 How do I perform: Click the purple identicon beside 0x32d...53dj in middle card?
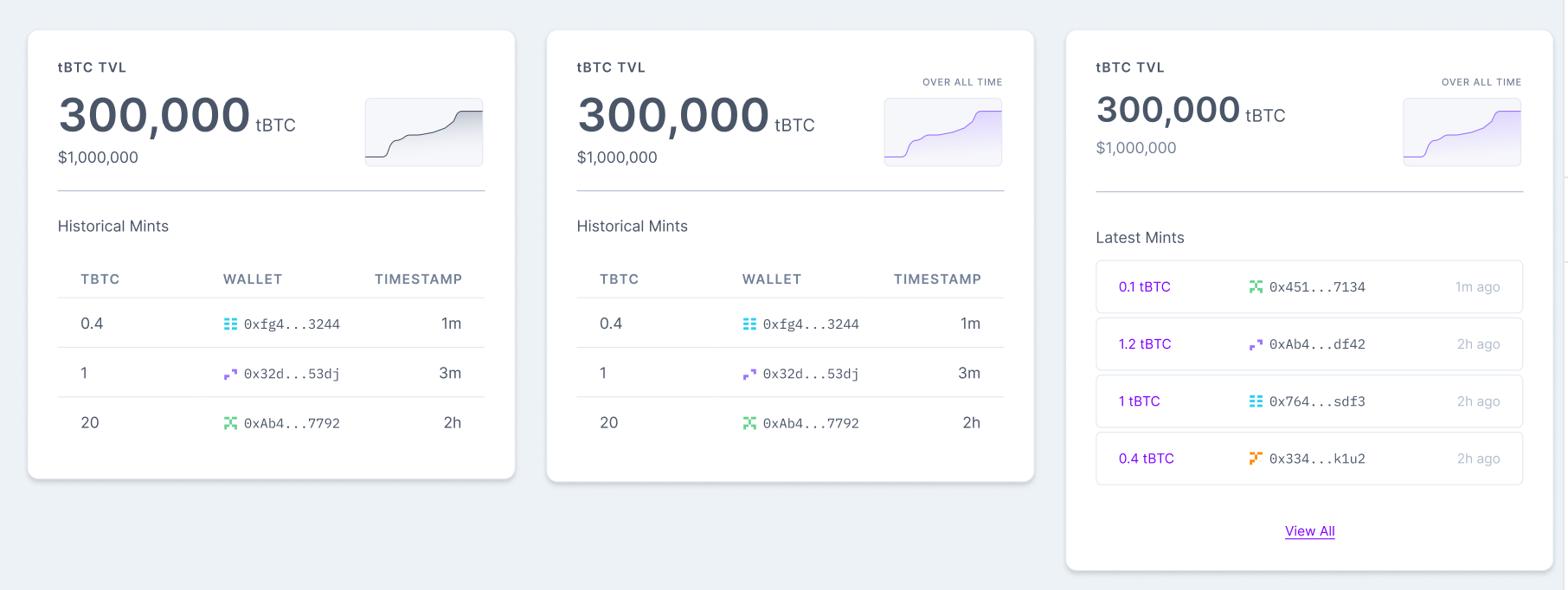749,372
